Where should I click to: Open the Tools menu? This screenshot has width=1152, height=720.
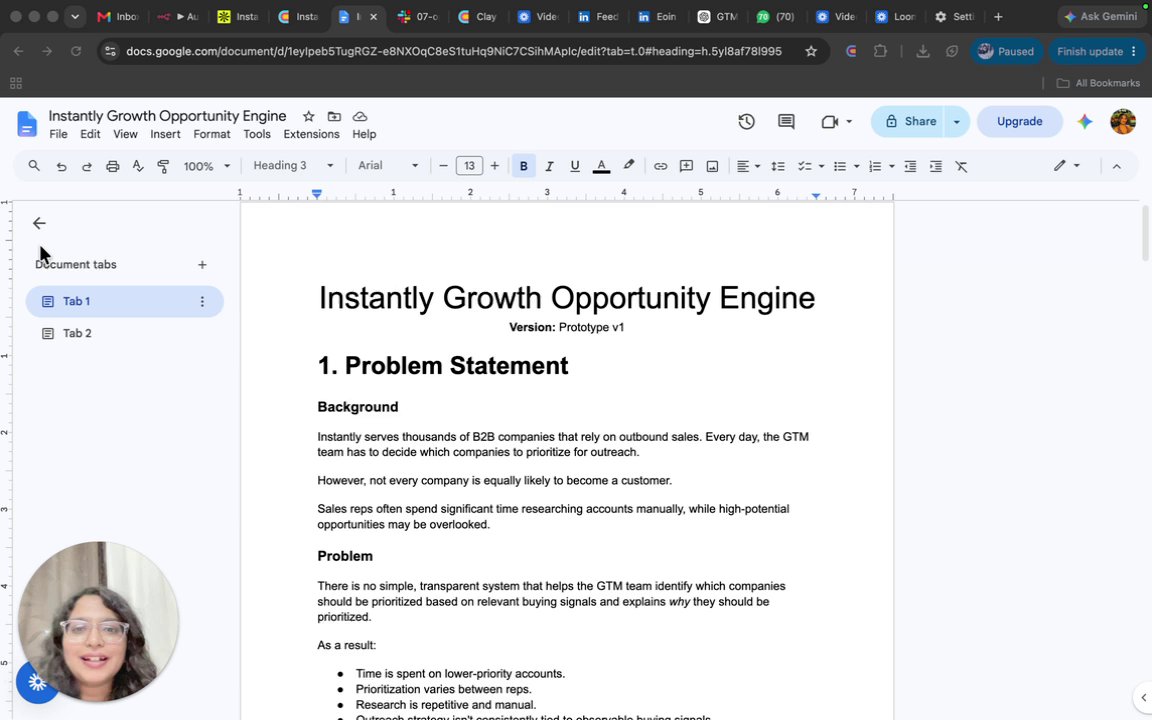coord(257,134)
